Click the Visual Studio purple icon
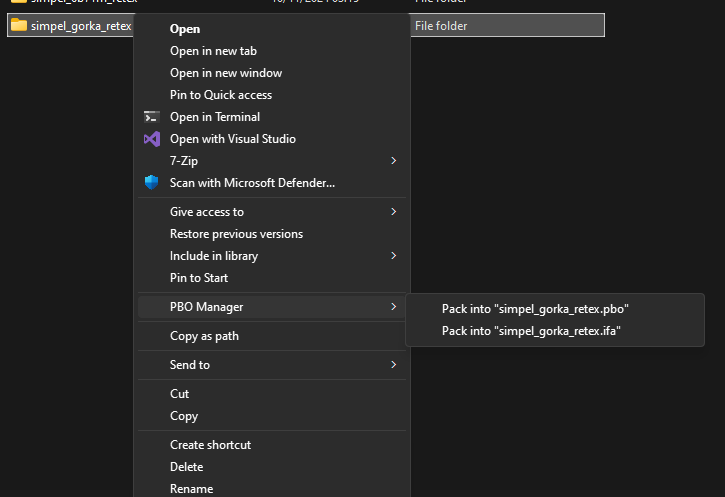The image size is (725, 497). (x=152, y=139)
